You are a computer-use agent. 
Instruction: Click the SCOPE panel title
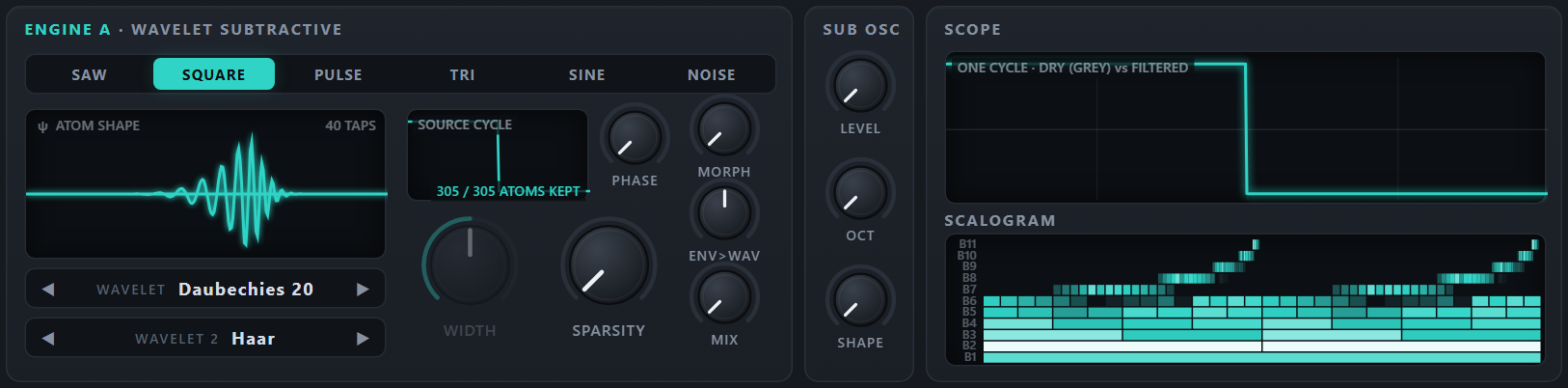coord(972,30)
